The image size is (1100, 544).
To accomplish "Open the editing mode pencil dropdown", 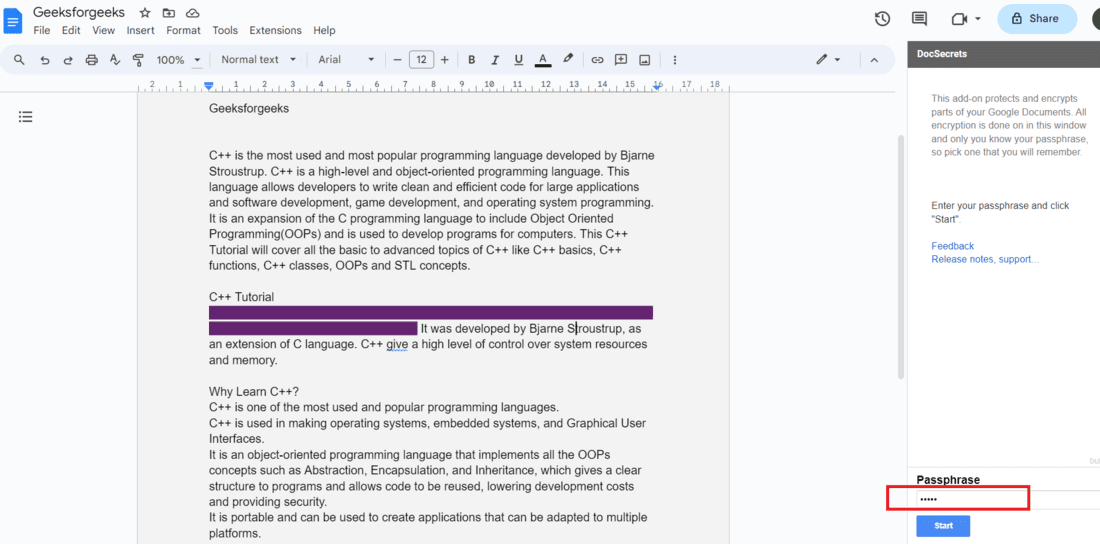I will click(828, 60).
